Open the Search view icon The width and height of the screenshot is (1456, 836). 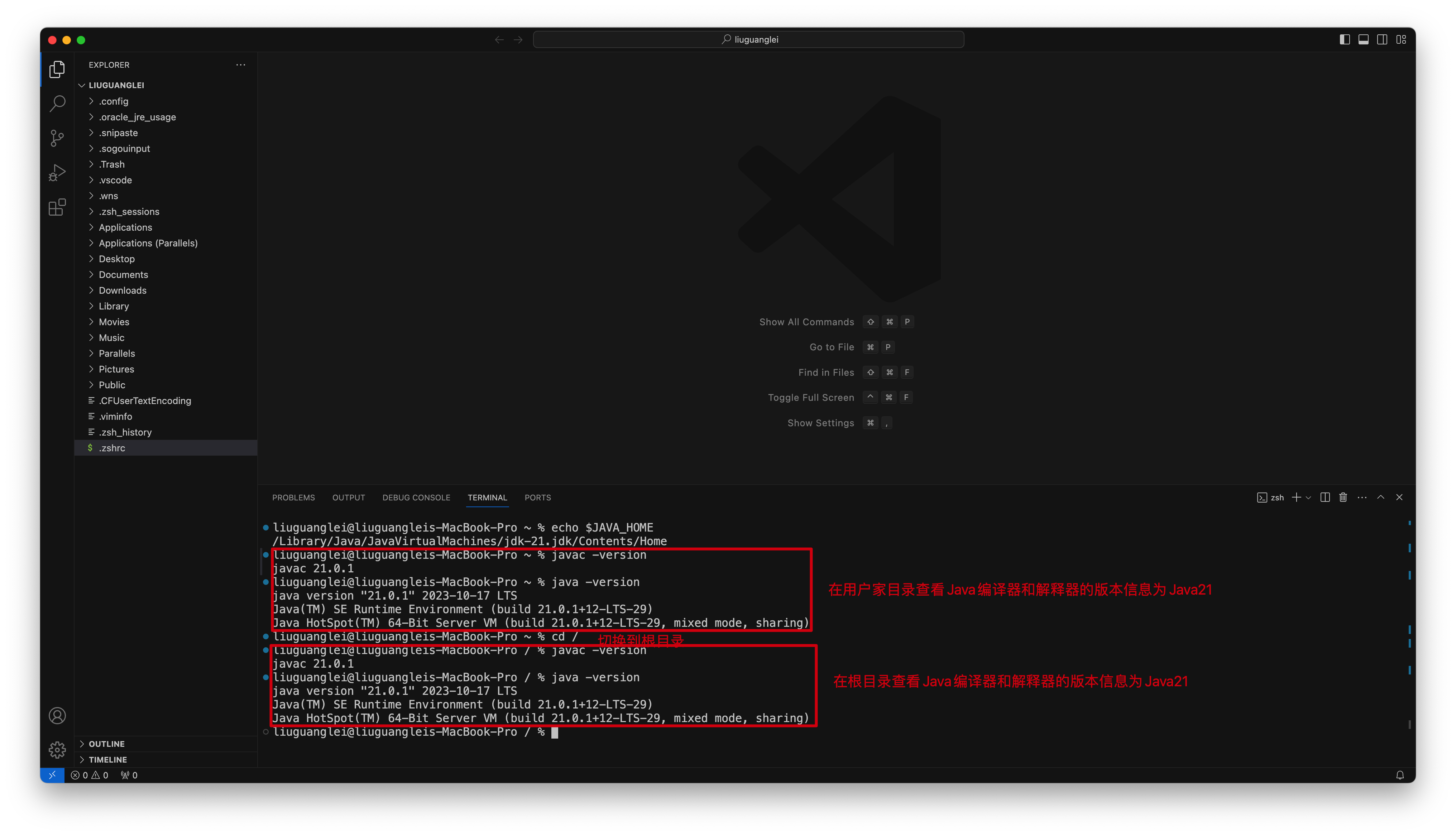coord(57,104)
